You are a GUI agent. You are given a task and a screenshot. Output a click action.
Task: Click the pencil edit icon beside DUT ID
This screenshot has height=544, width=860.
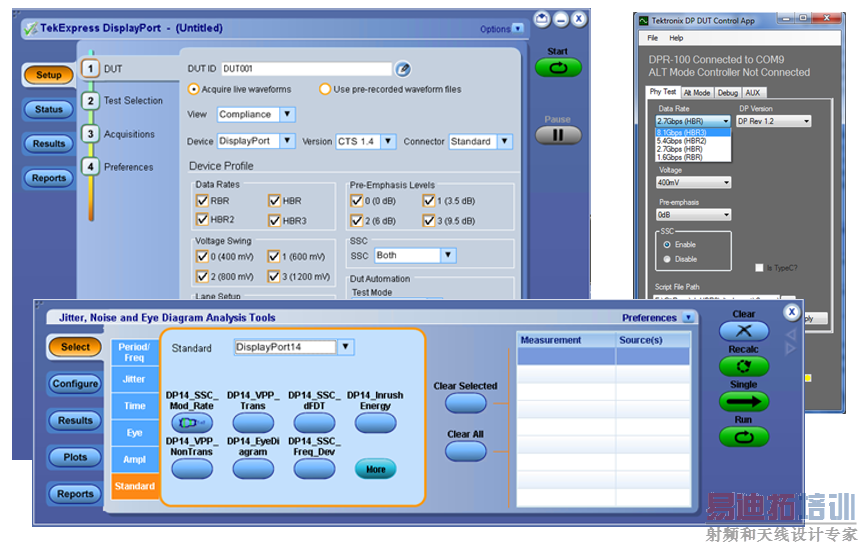[x=403, y=69]
